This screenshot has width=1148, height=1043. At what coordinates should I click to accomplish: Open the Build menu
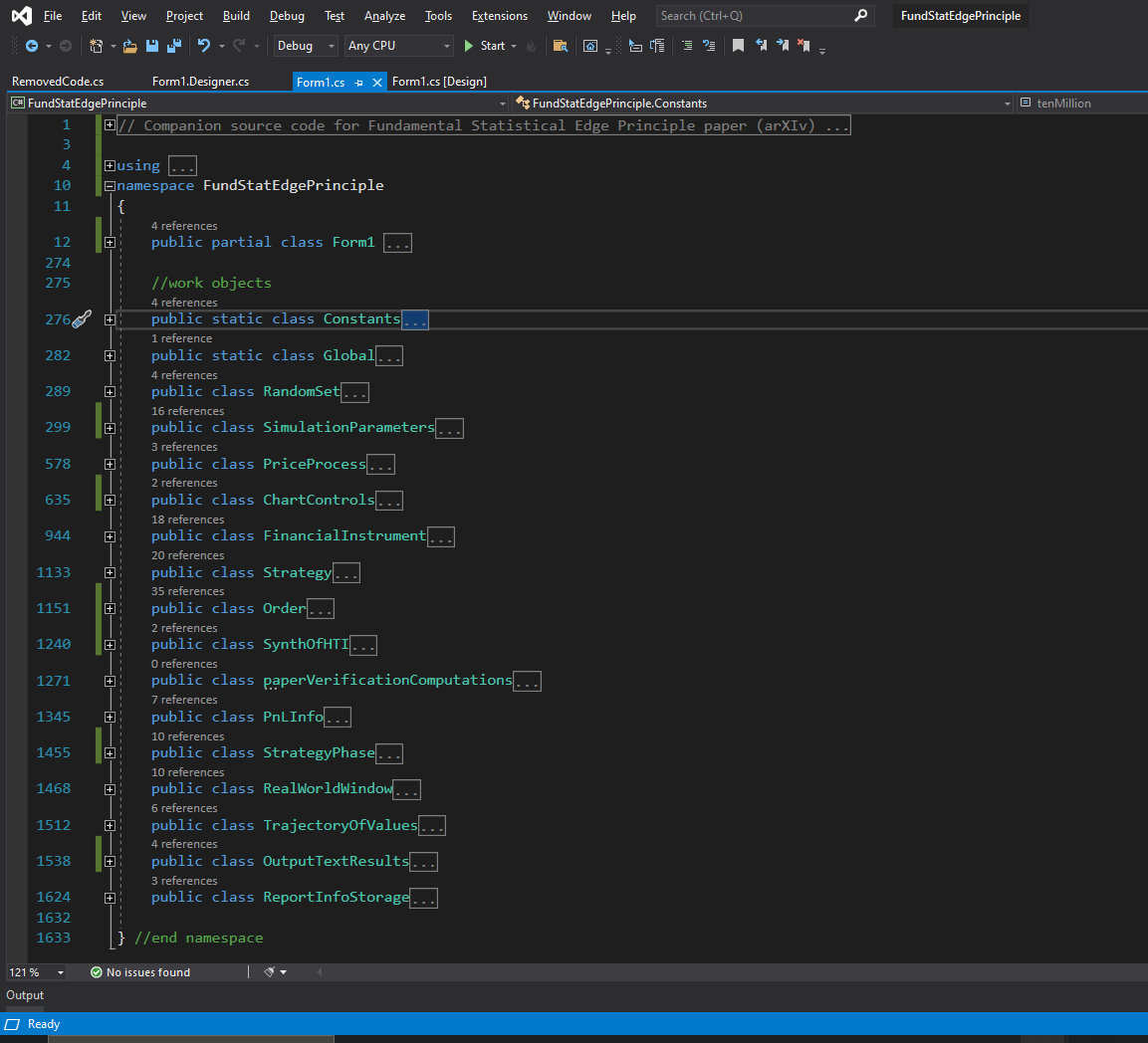coord(236,16)
